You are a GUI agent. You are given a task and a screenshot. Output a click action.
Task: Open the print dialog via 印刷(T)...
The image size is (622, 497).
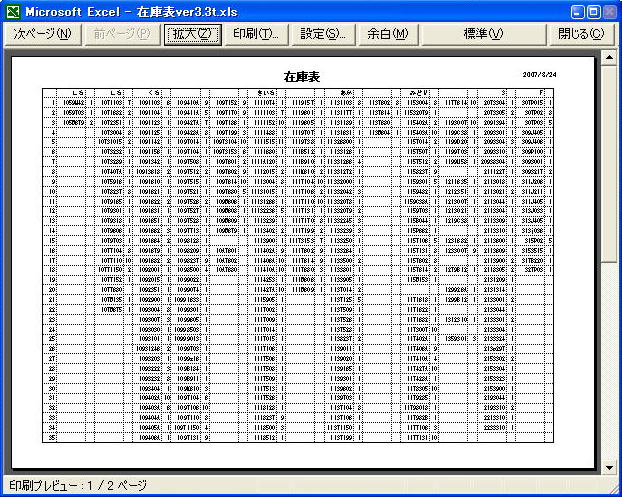click(255, 34)
